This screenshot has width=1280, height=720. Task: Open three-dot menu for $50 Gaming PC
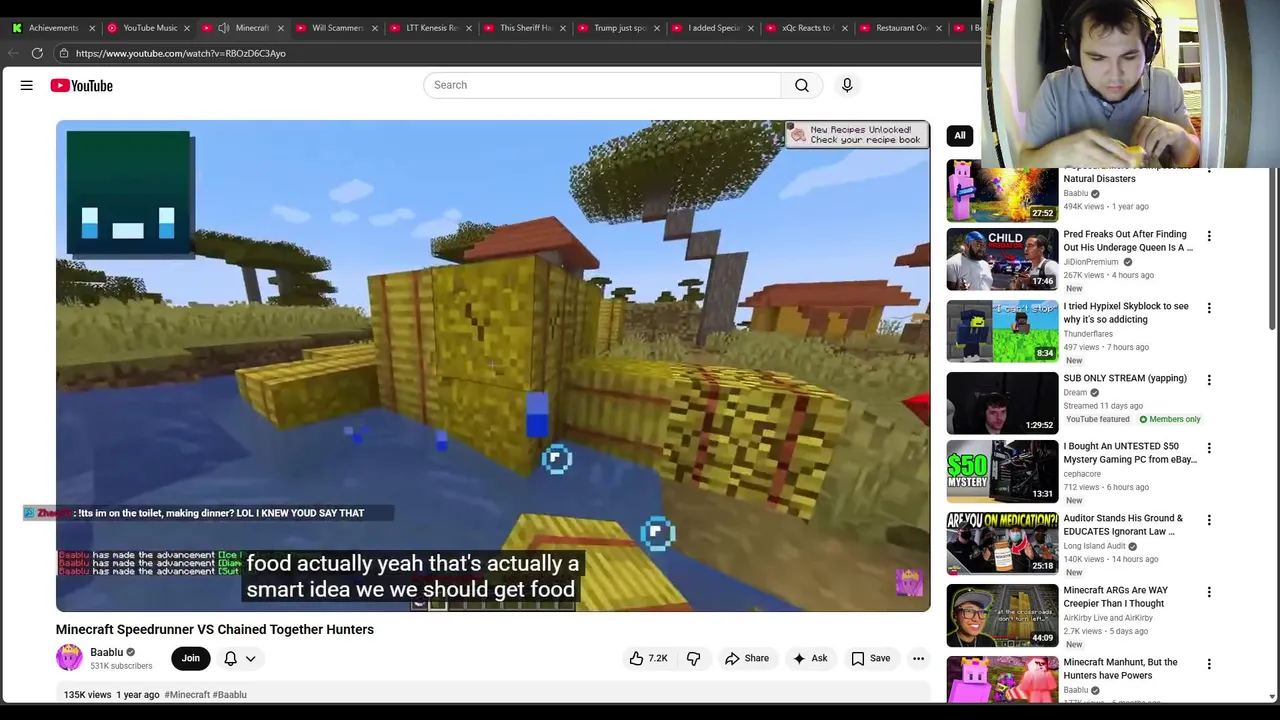click(1209, 448)
